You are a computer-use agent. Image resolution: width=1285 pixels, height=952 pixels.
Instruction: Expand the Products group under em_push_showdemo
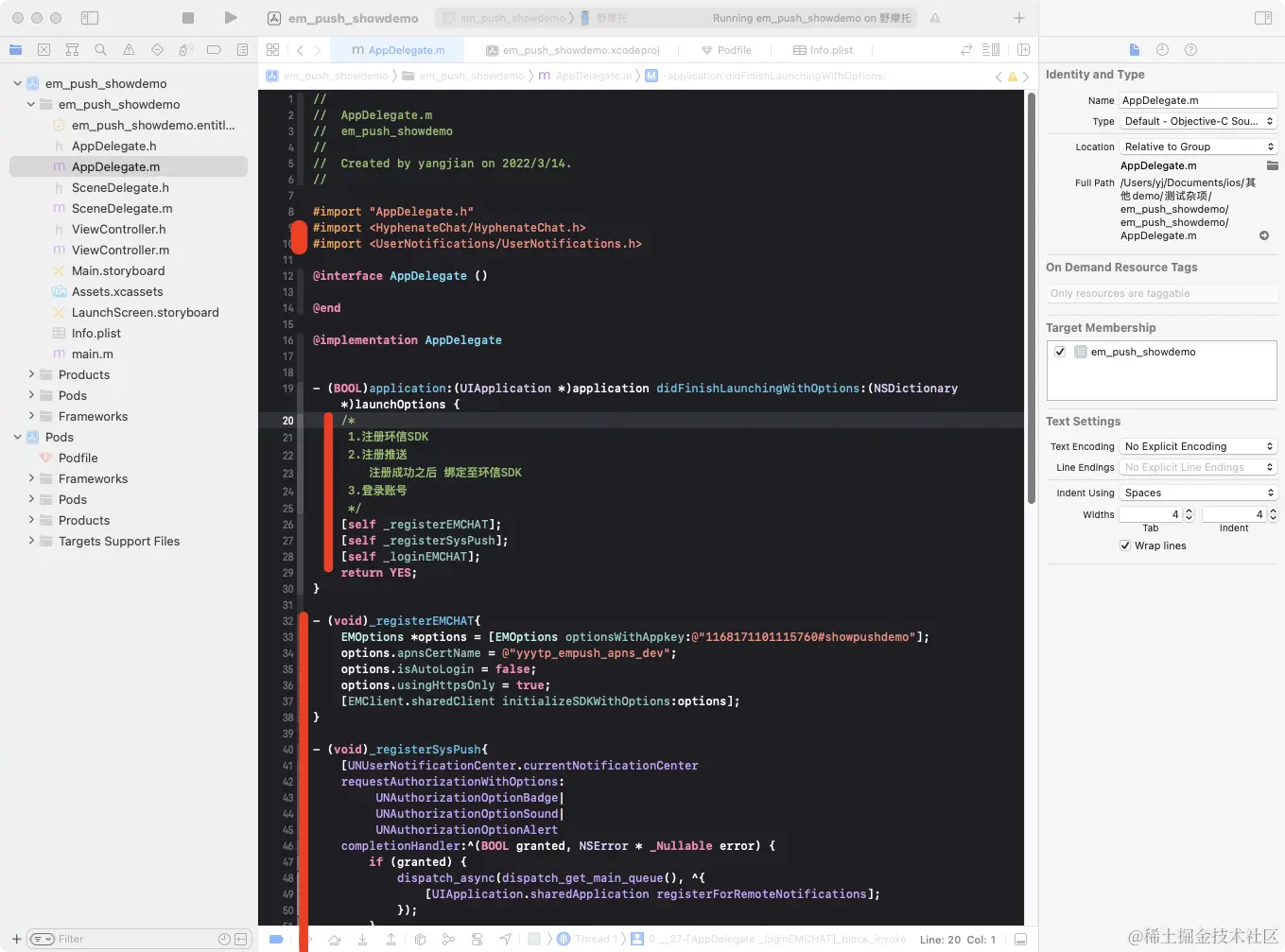[30, 374]
